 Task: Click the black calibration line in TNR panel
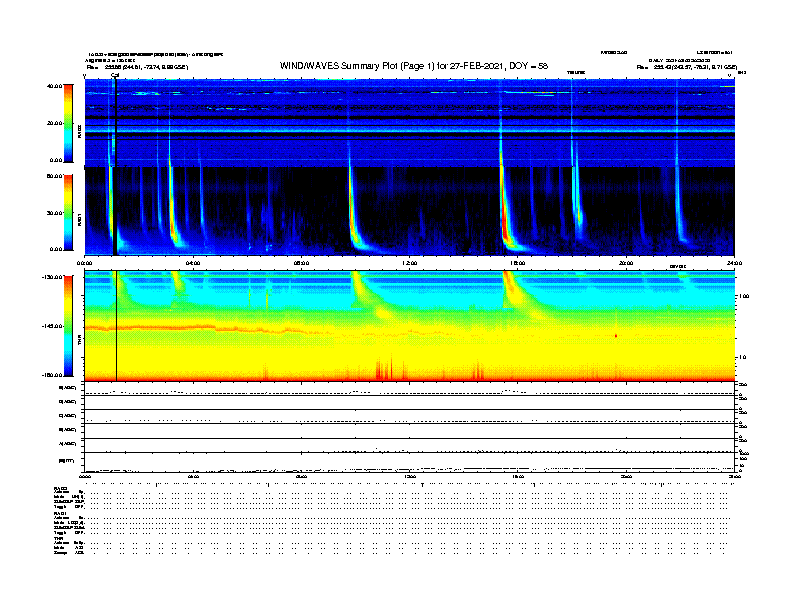[x=117, y=326]
